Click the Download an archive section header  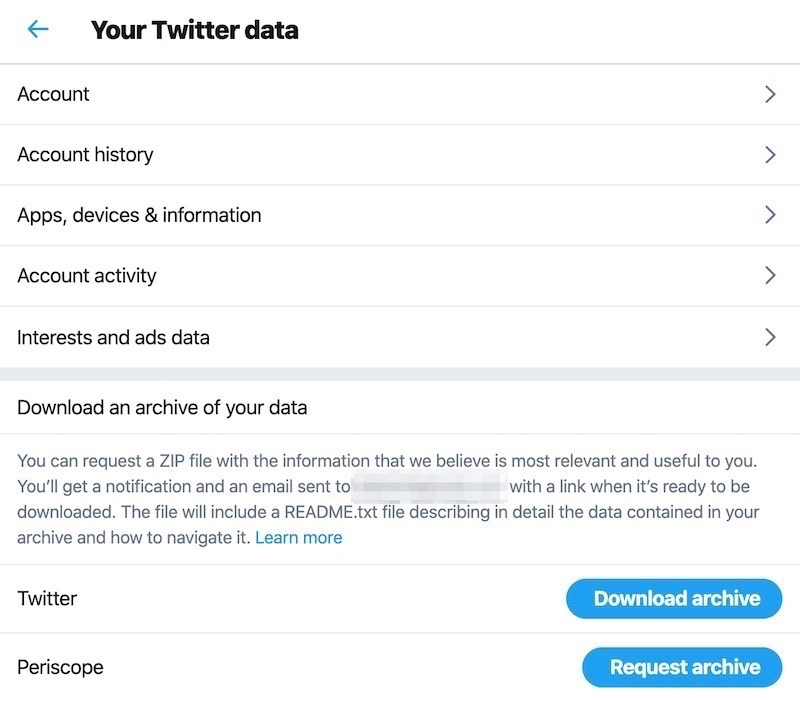pos(163,408)
